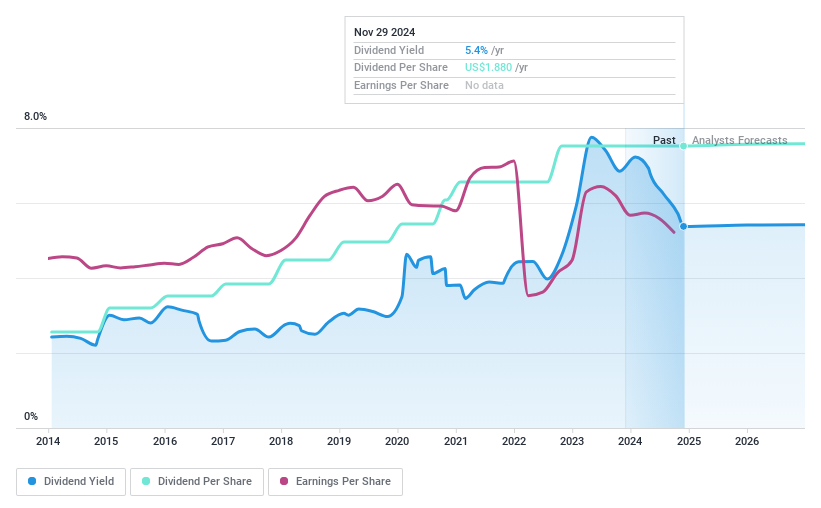This screenshot has height=508, width=821.
Task: Click the 2017 x-axis year label
Action: pyautogui.click(x=223, y=441)
